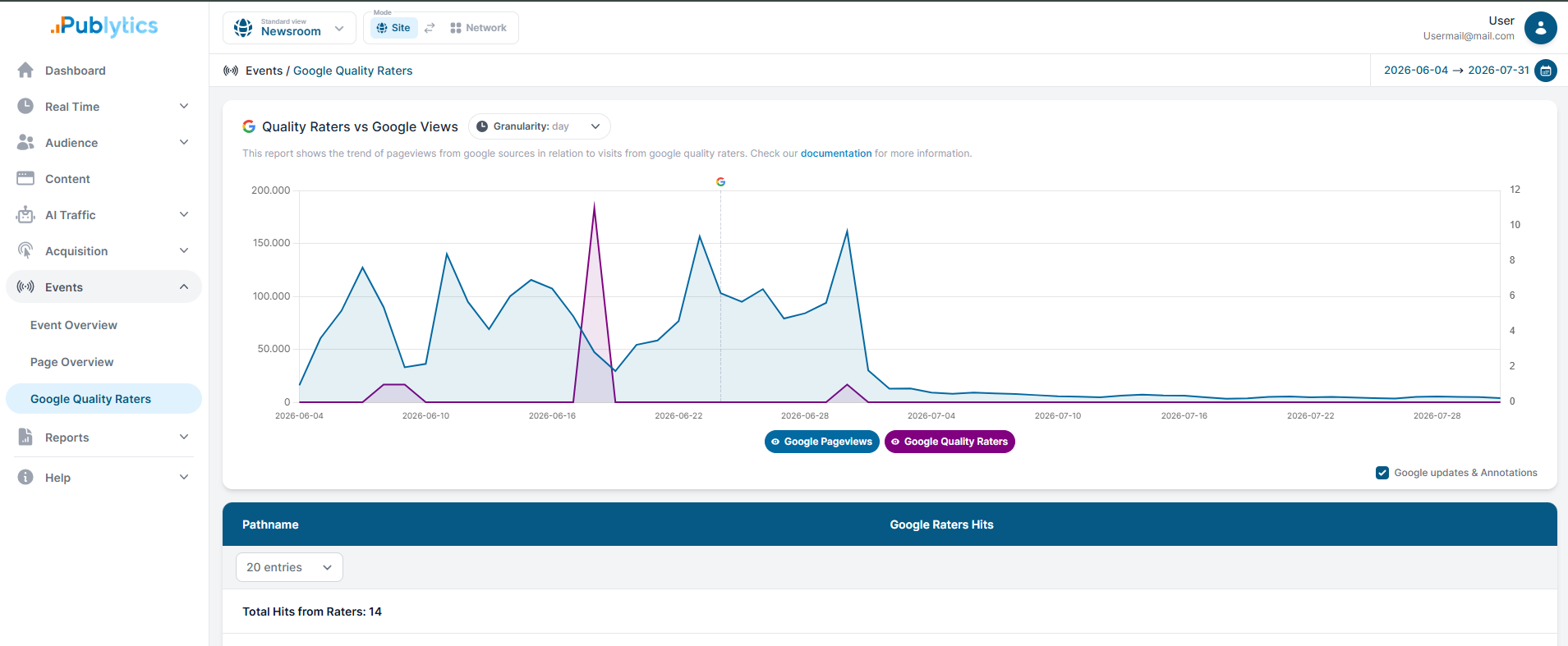
Task: Toggle Google Pageviews series visibility
Action: point(821,442)
